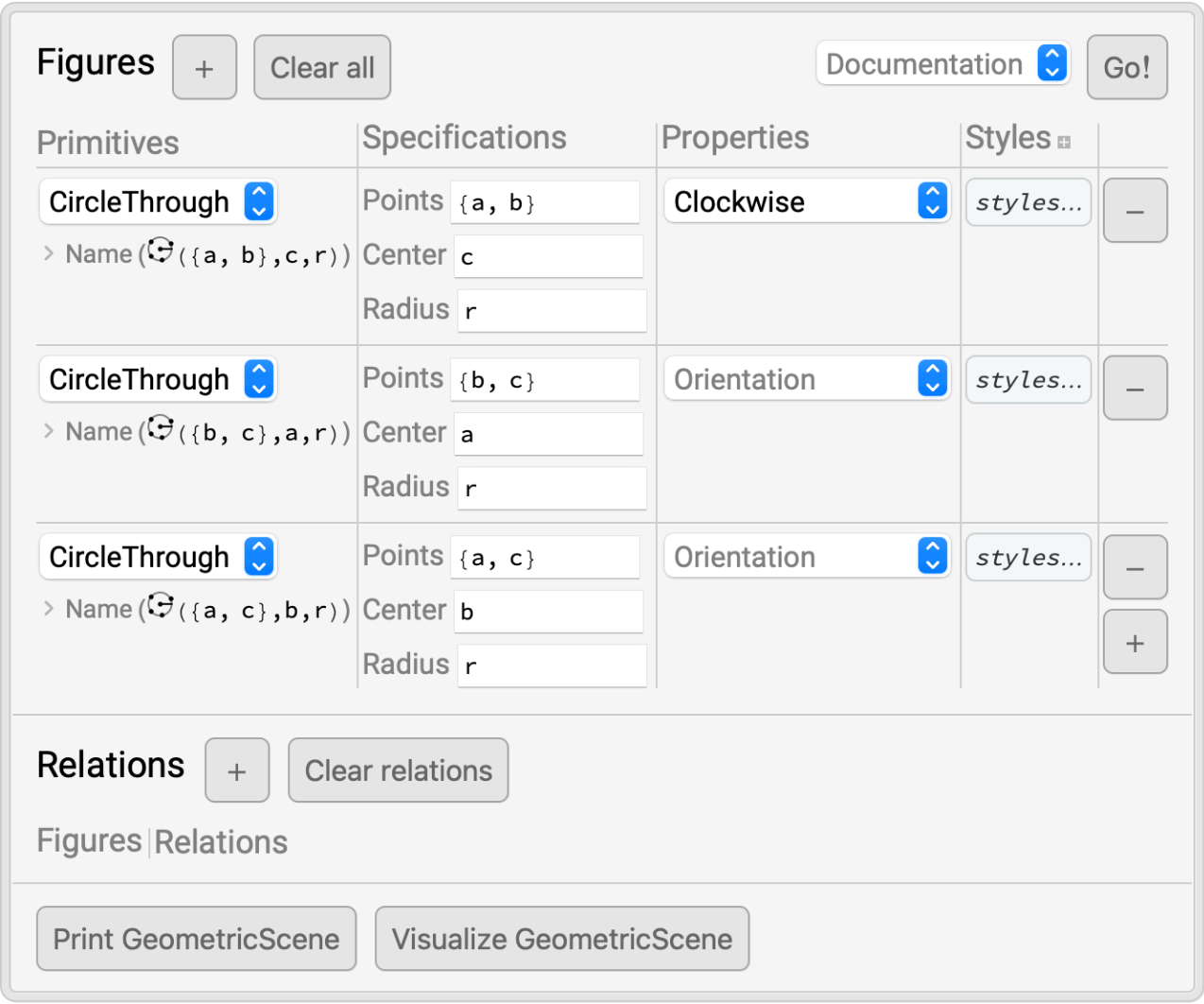Remove the first CircleThrough row with minus

coord(1135,211)
